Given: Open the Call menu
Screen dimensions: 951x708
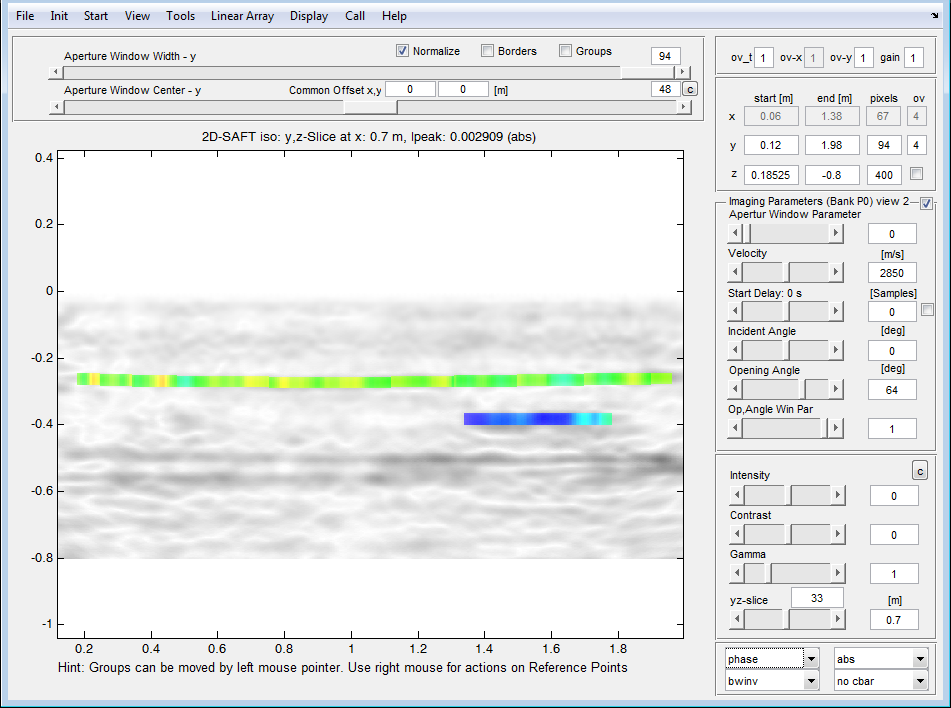Looking at the screenshot, I should click(355, 16).
